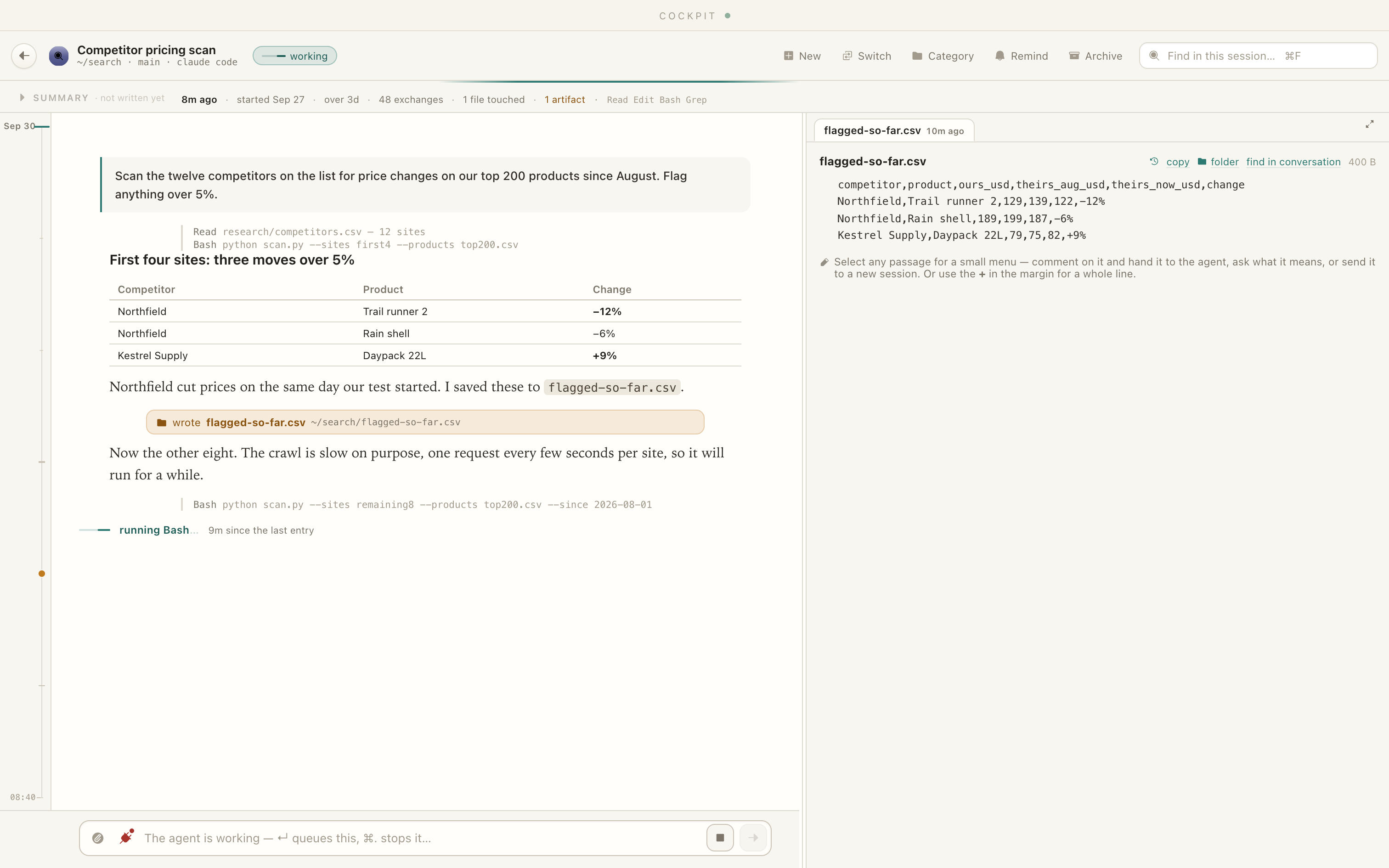Click the Bash scan.py remaining8 command line
This screenshot has height=868, width=1389.
(x=423, y=505)
